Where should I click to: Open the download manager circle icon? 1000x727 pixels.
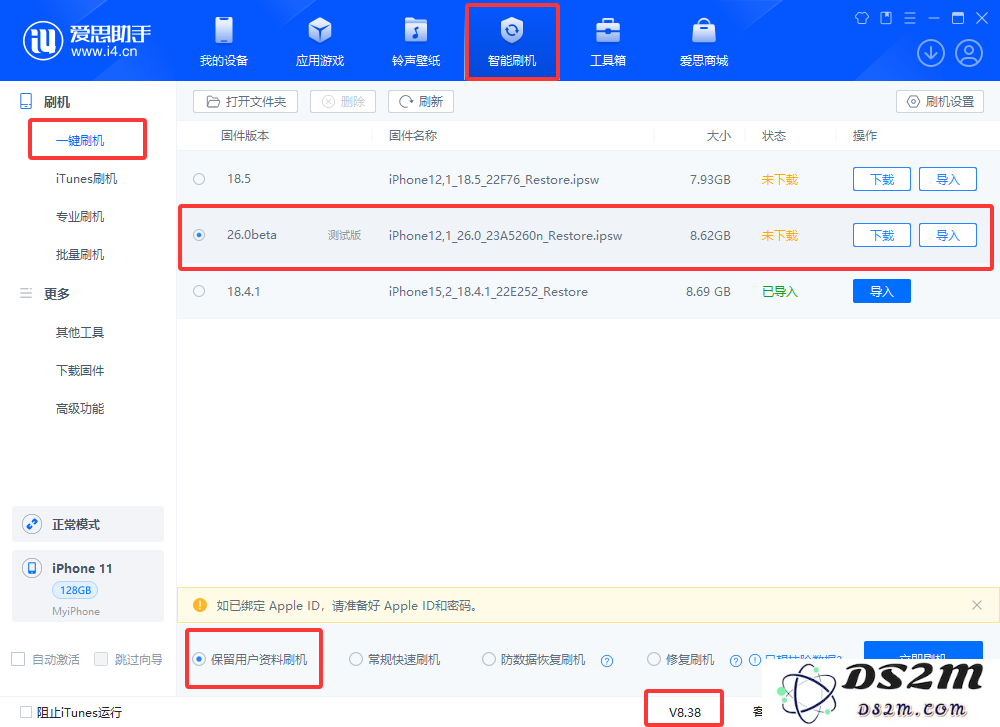930,53
